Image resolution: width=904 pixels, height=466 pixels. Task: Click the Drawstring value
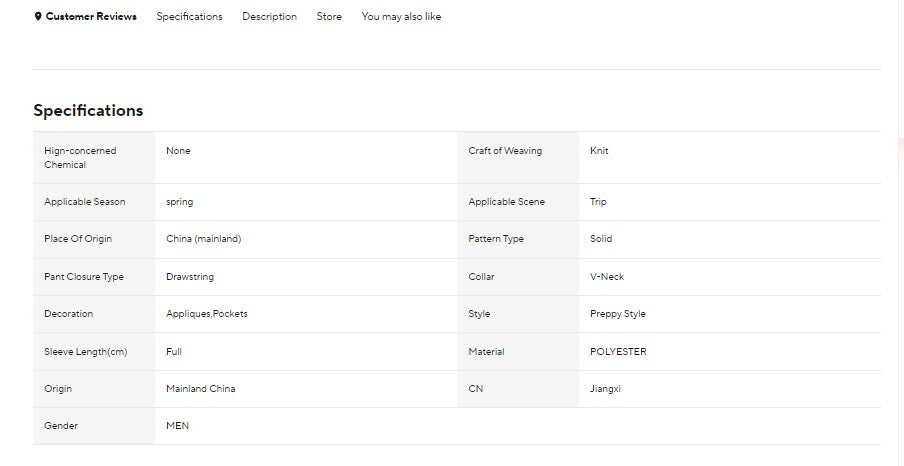tap(190, 277)
